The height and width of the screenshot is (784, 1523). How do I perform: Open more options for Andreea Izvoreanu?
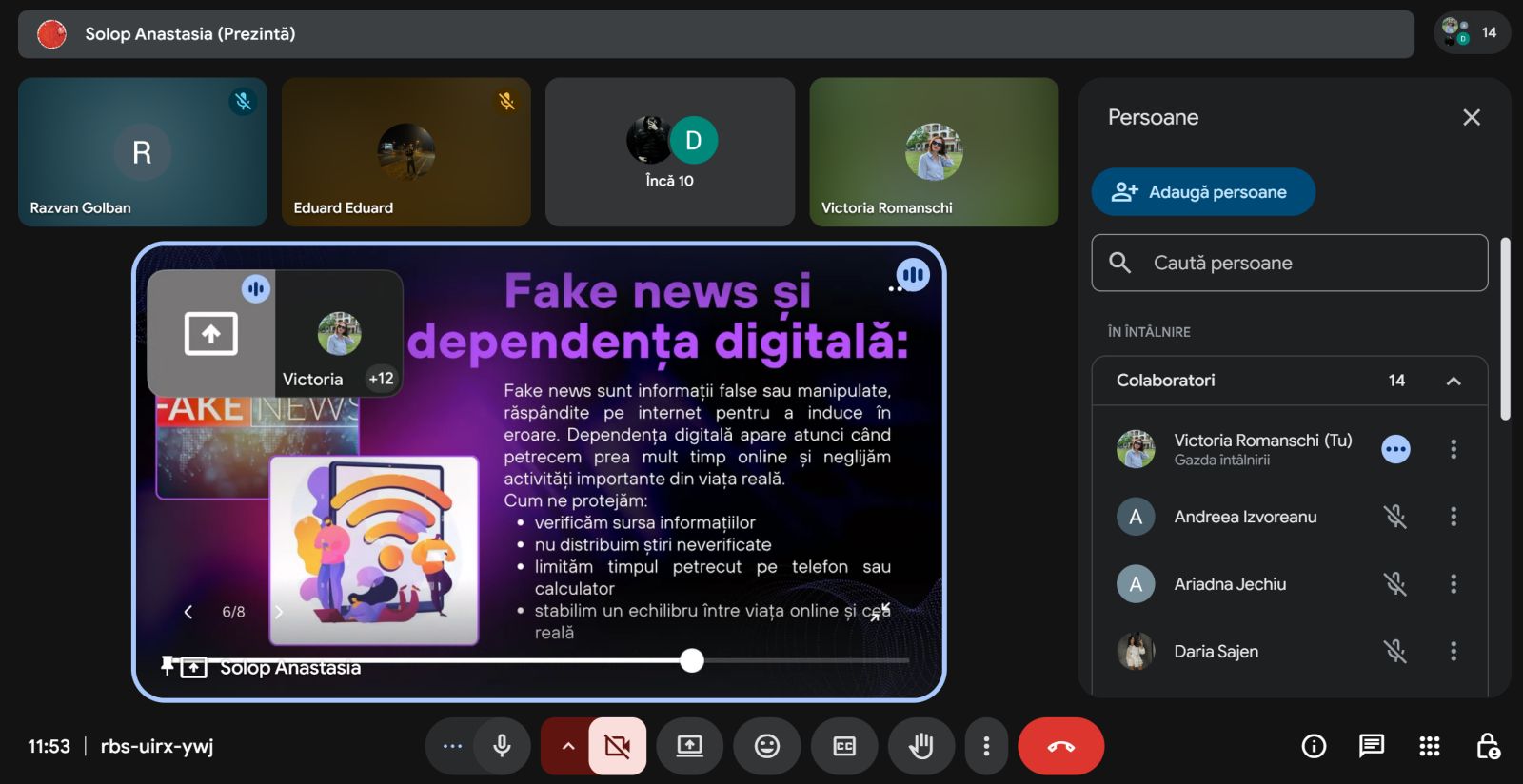pyautogui.click(x=1453, y=517)
